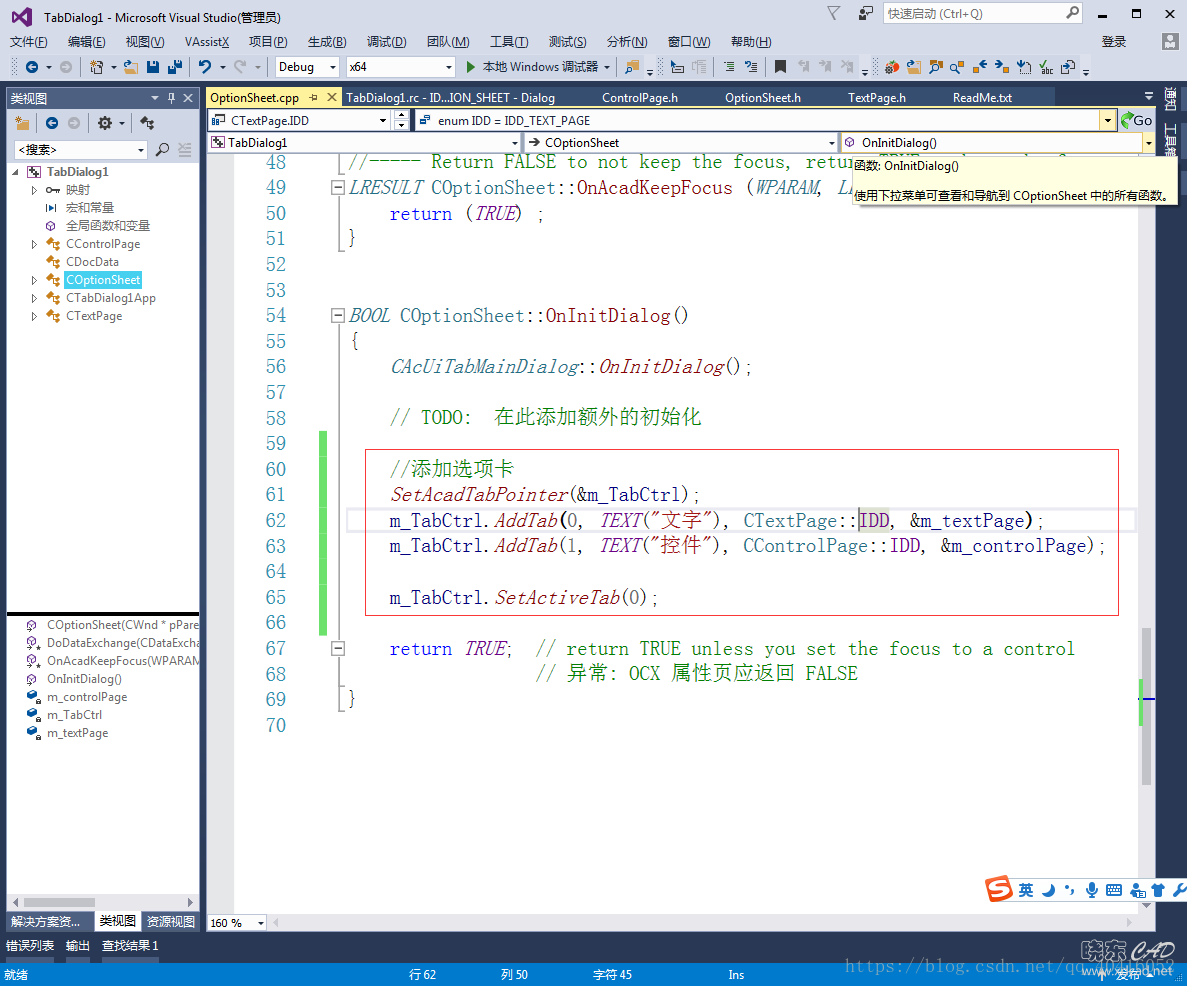Click the VA spell check abc icon
Screen dimensions: 1187x986
click(1046, 67)
